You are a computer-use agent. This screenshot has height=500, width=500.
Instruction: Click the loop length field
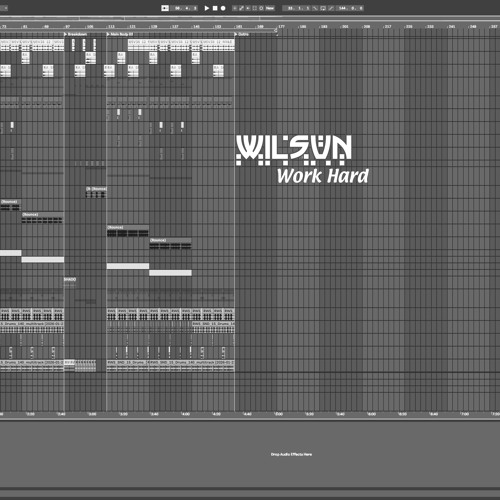(349, 8)
